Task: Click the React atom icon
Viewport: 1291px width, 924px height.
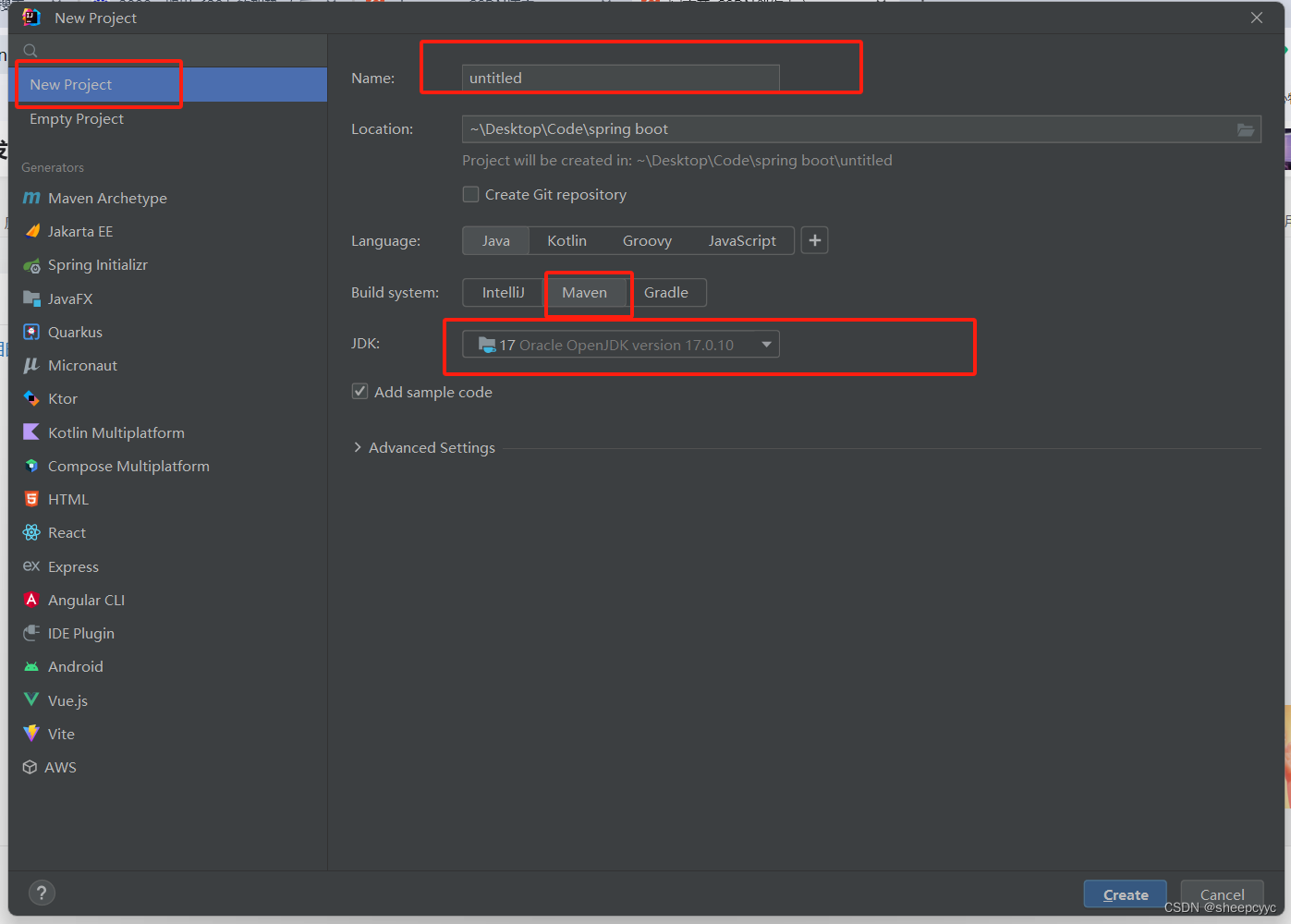Action: click(31, 532)
